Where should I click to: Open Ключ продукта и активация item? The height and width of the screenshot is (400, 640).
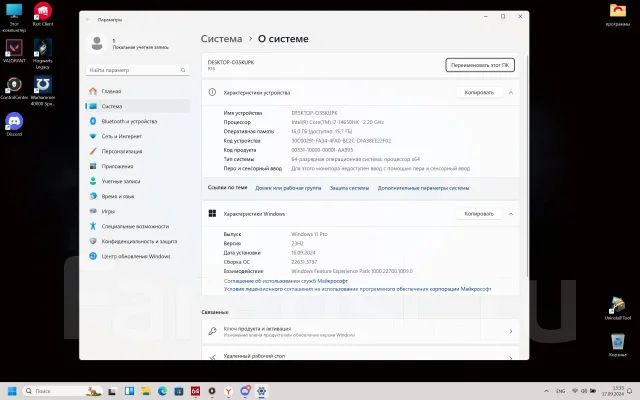coord(360,331)
